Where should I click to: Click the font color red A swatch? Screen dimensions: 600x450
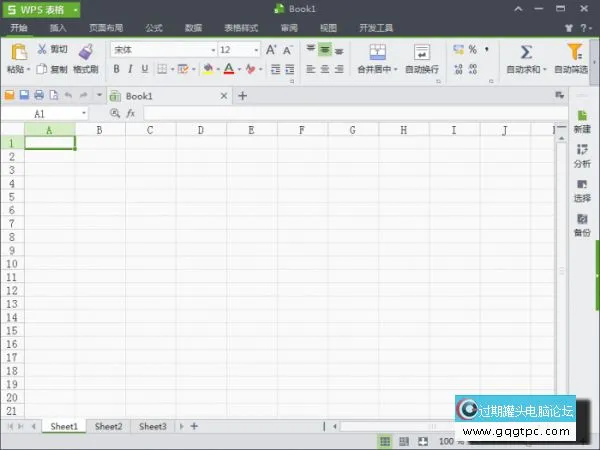[228, 69]
